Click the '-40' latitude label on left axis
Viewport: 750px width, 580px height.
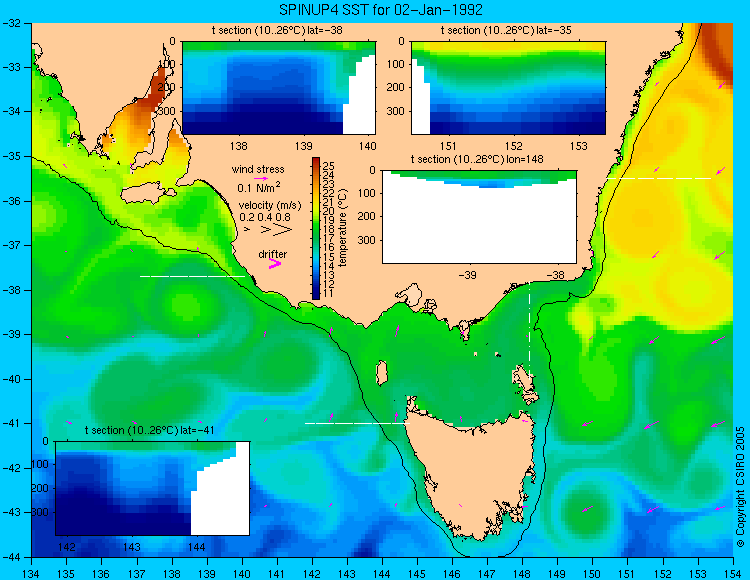(x=13, y=379)
